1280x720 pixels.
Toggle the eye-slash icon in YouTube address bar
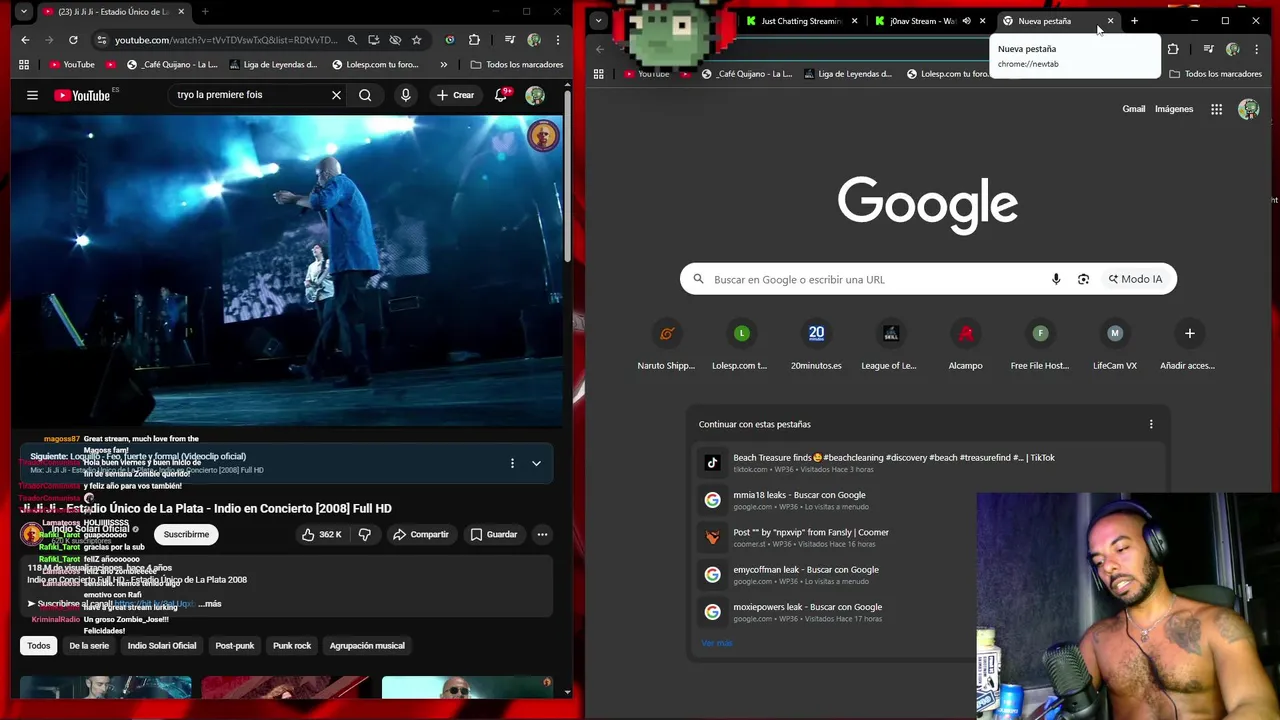point(395,40)
